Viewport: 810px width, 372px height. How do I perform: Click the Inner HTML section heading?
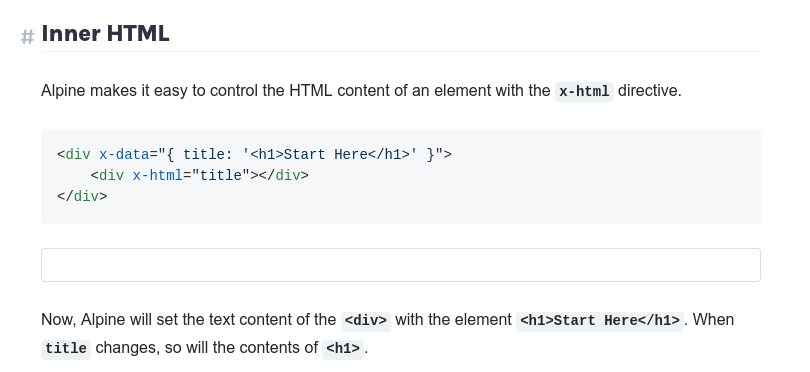(105, 34)
